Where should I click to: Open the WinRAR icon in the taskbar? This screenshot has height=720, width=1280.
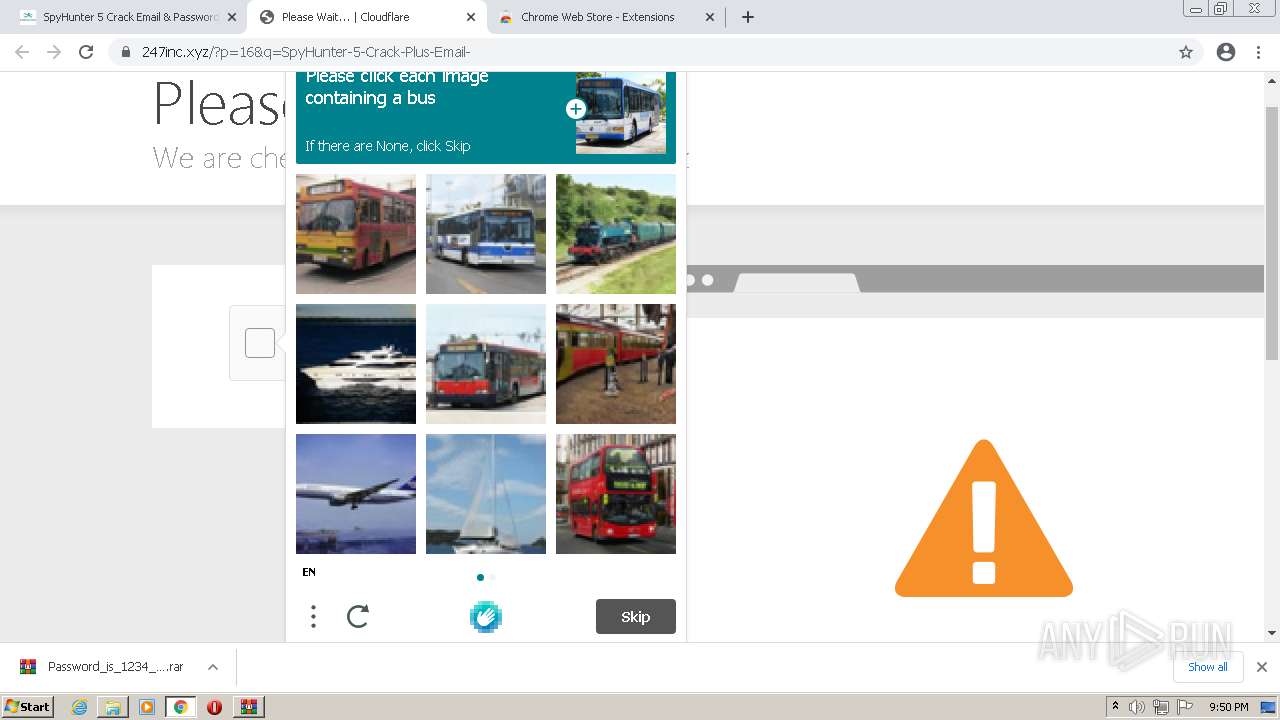tap(248, 707)
